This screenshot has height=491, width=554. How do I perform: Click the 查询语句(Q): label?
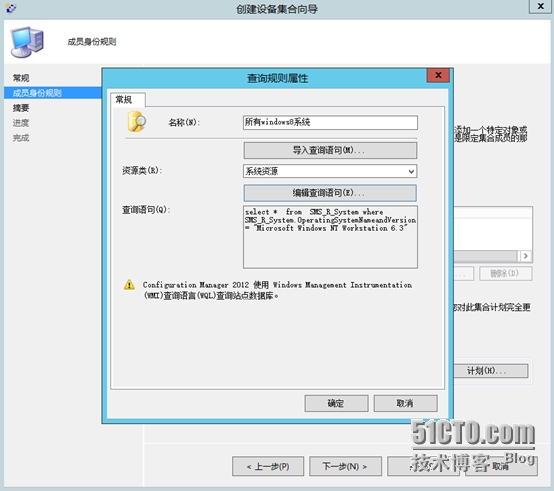point(146,210)
